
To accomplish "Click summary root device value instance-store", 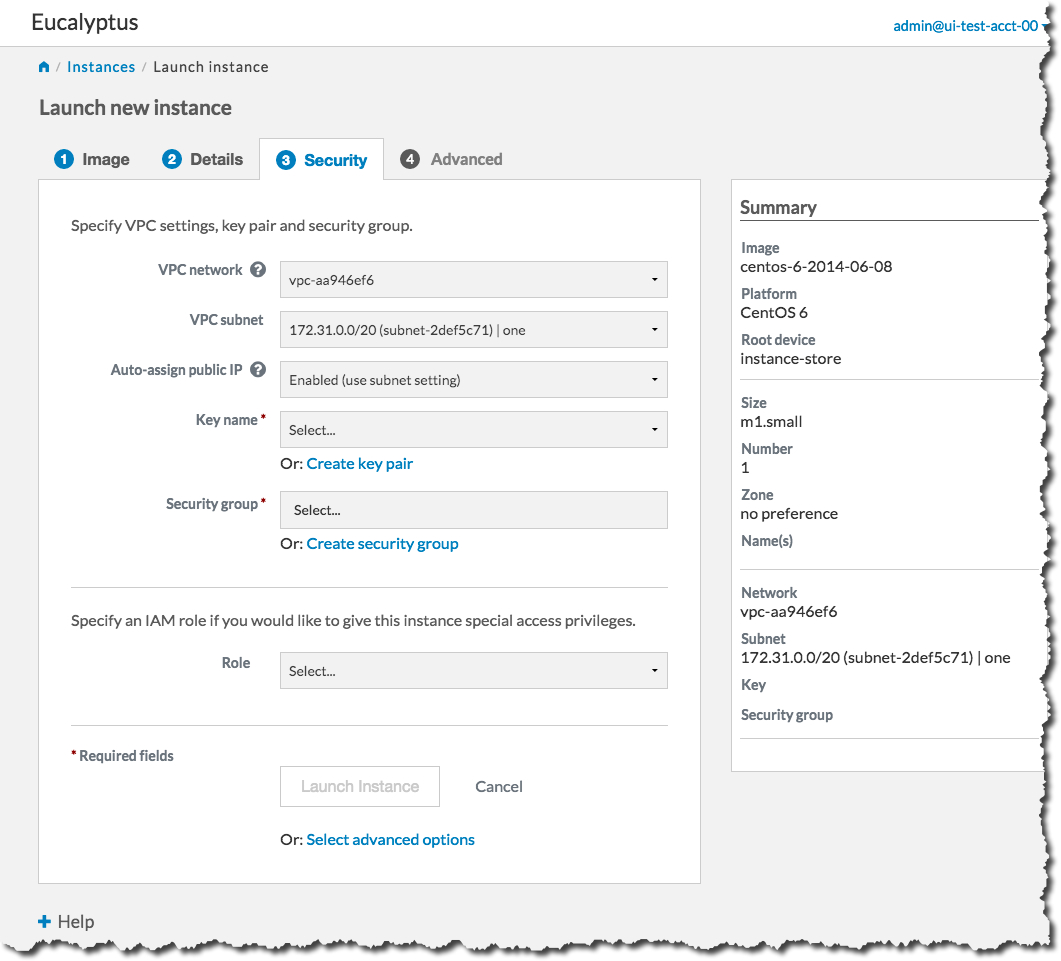I will [x=790, y=359].
